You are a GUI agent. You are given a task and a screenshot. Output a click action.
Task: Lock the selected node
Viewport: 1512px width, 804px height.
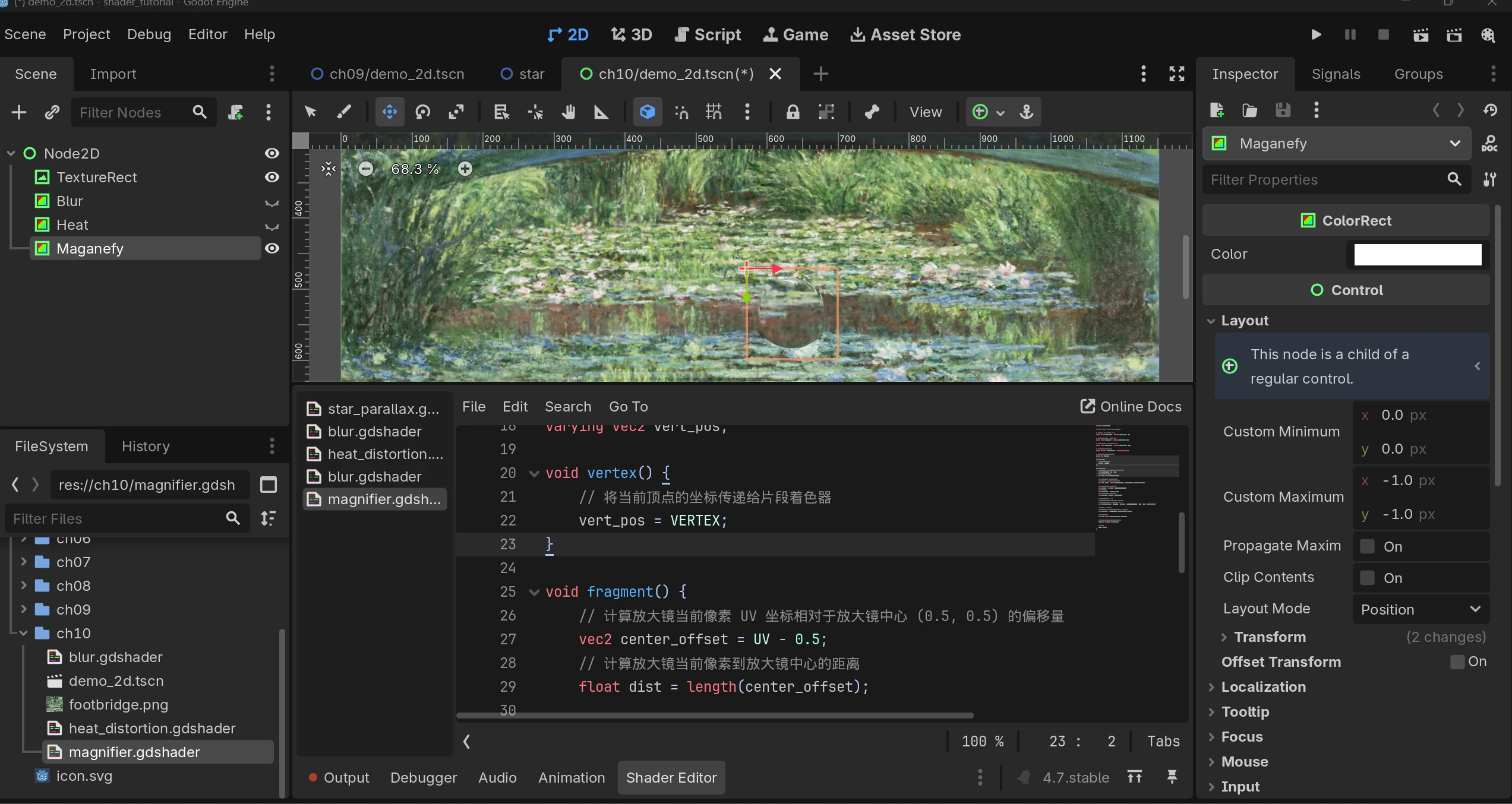coord(793,112)
